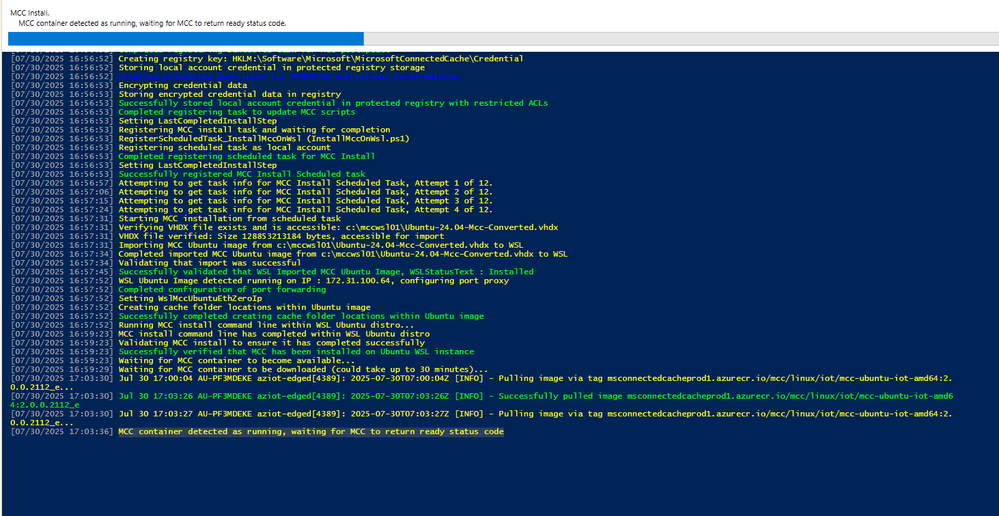The width and height of the screenshot is (999, 516).
Task: Select the 'Pulling image via tag' line dated 17:00:04
Action: [x=482, y=383]
